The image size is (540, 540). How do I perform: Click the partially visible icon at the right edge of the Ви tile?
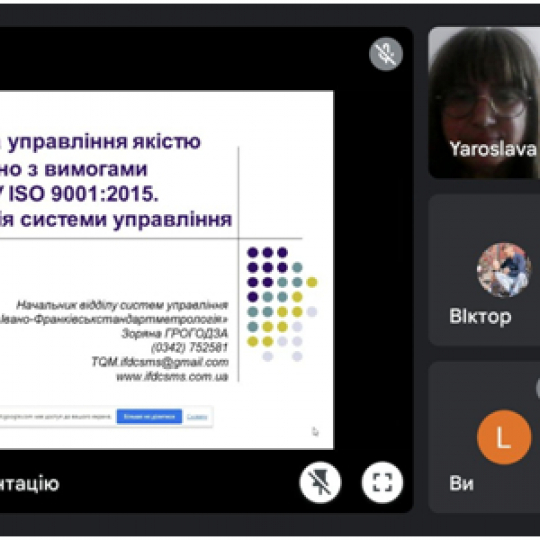click(538, 388)
